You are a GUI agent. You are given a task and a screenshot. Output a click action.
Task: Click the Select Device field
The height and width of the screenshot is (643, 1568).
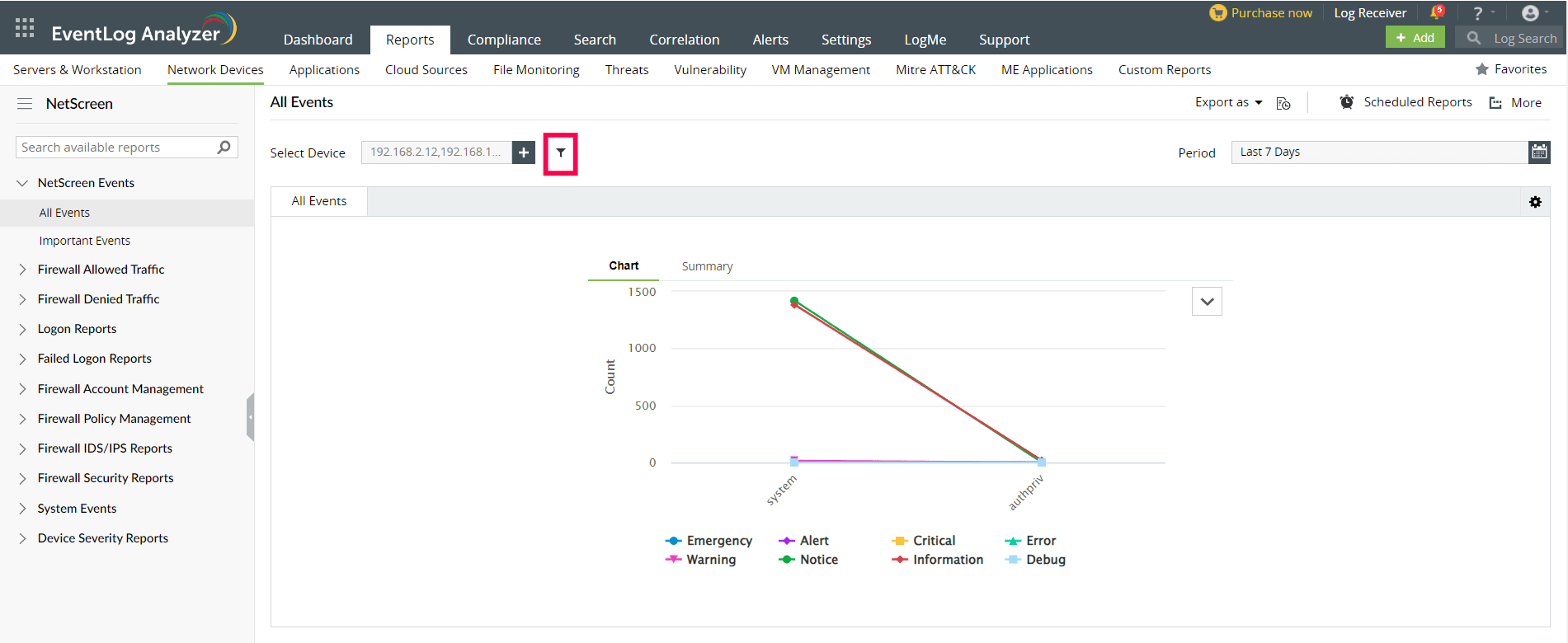[x=436, y=153]
